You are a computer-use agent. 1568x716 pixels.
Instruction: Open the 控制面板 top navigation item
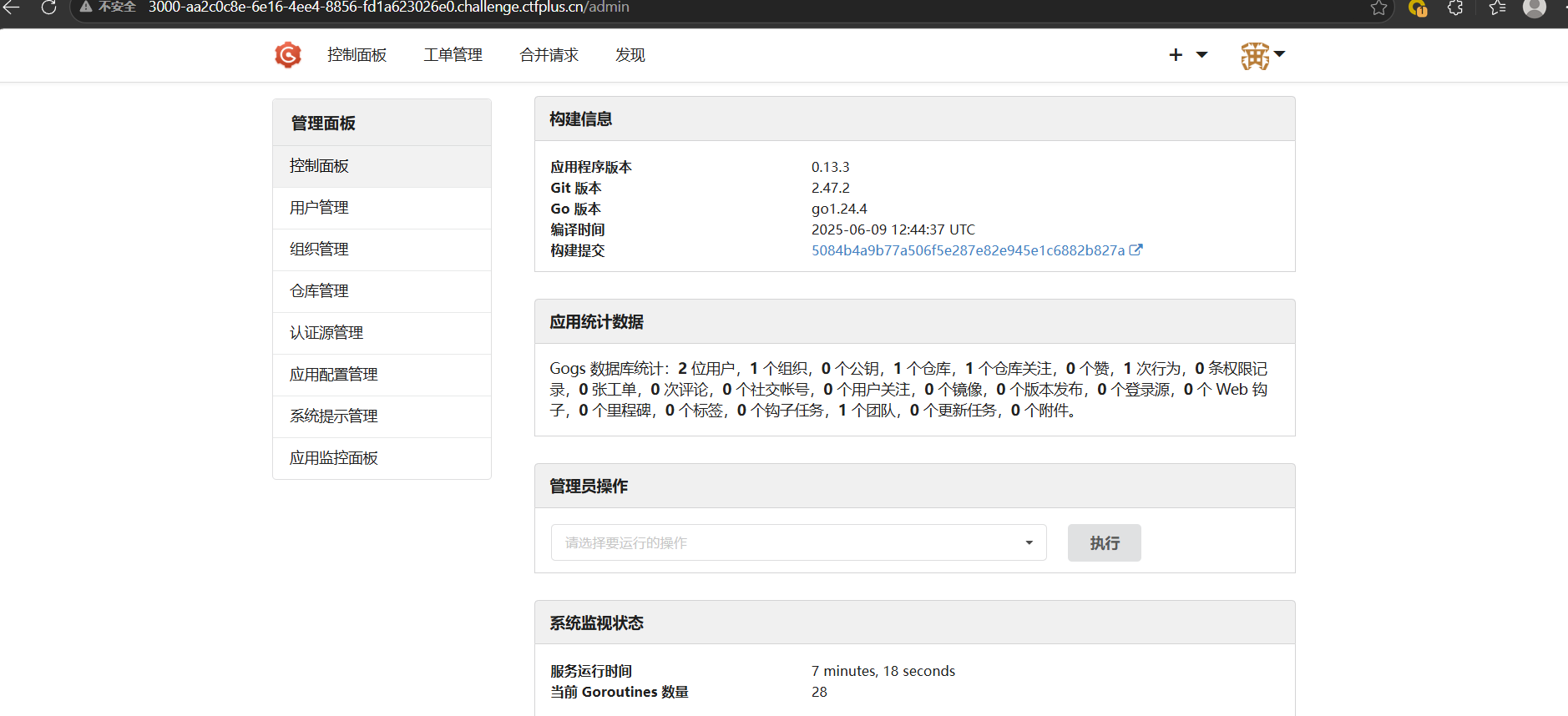(357, 55)
